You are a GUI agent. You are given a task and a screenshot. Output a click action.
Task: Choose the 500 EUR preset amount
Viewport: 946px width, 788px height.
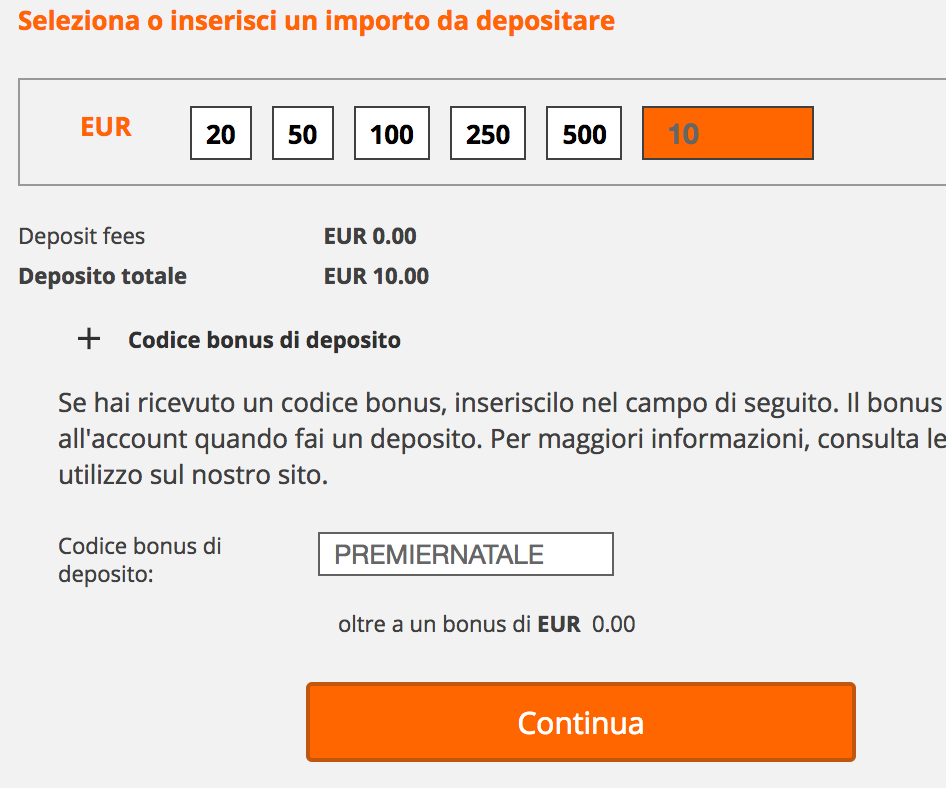click(584, 133)
